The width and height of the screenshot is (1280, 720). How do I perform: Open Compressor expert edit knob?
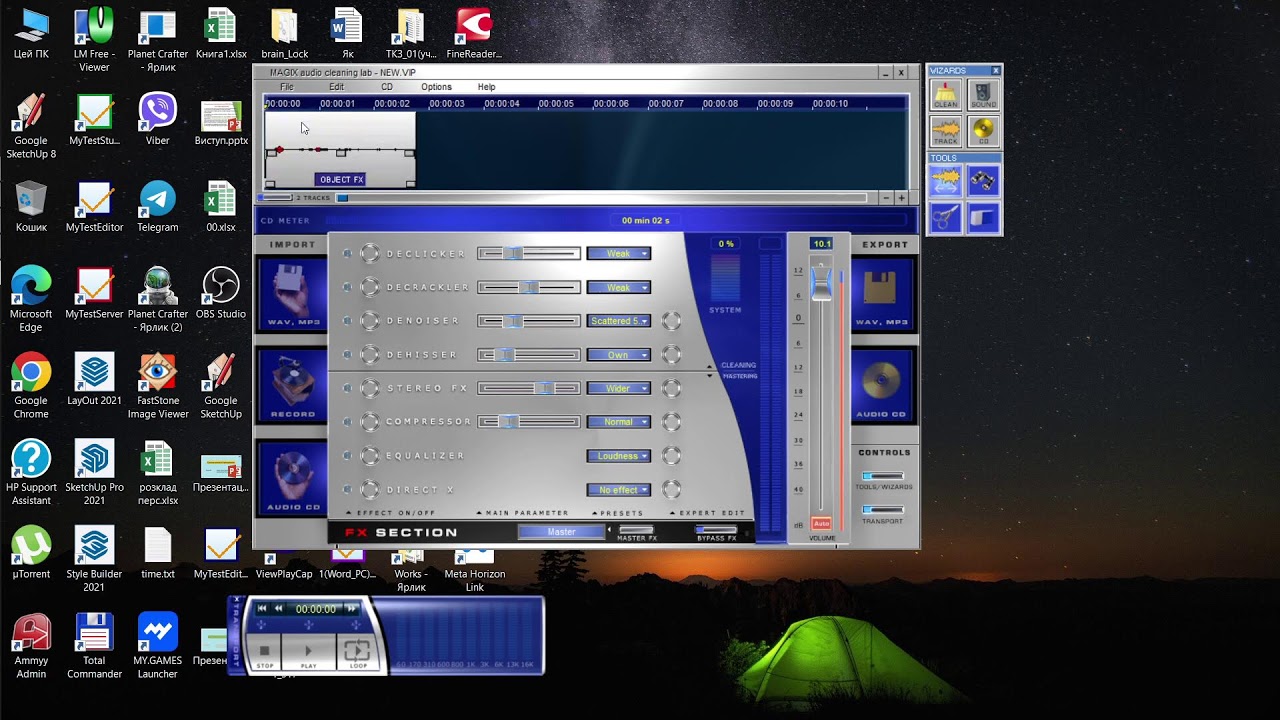tap(672, 422)
